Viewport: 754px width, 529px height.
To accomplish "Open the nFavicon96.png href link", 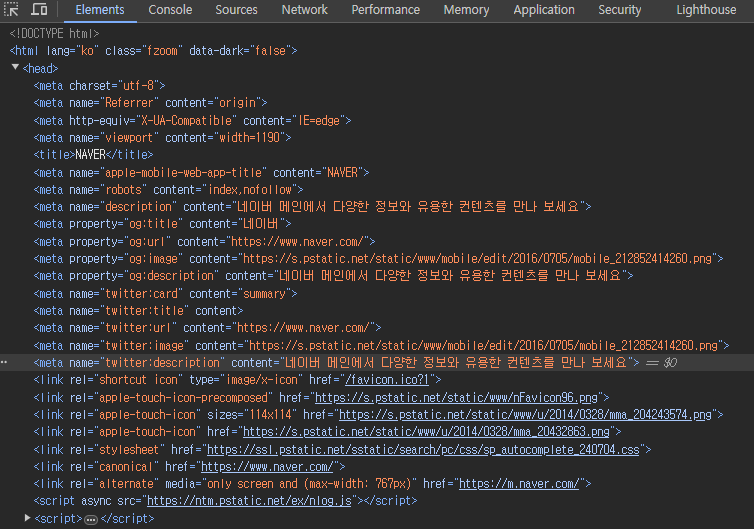I will 456,397.
